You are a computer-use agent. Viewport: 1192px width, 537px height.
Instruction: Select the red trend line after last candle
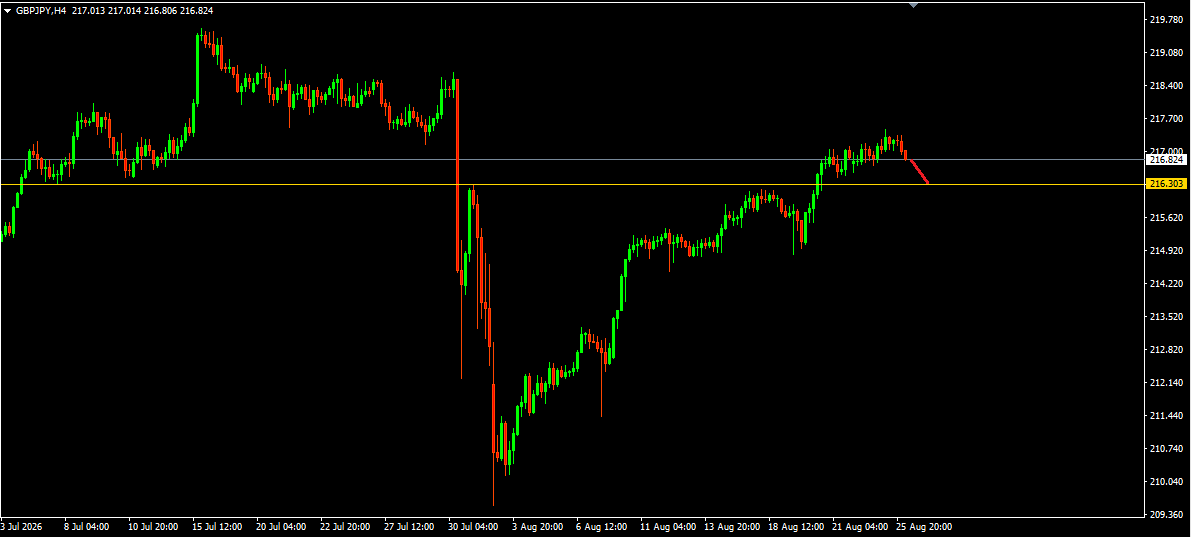tap(917, 171)
